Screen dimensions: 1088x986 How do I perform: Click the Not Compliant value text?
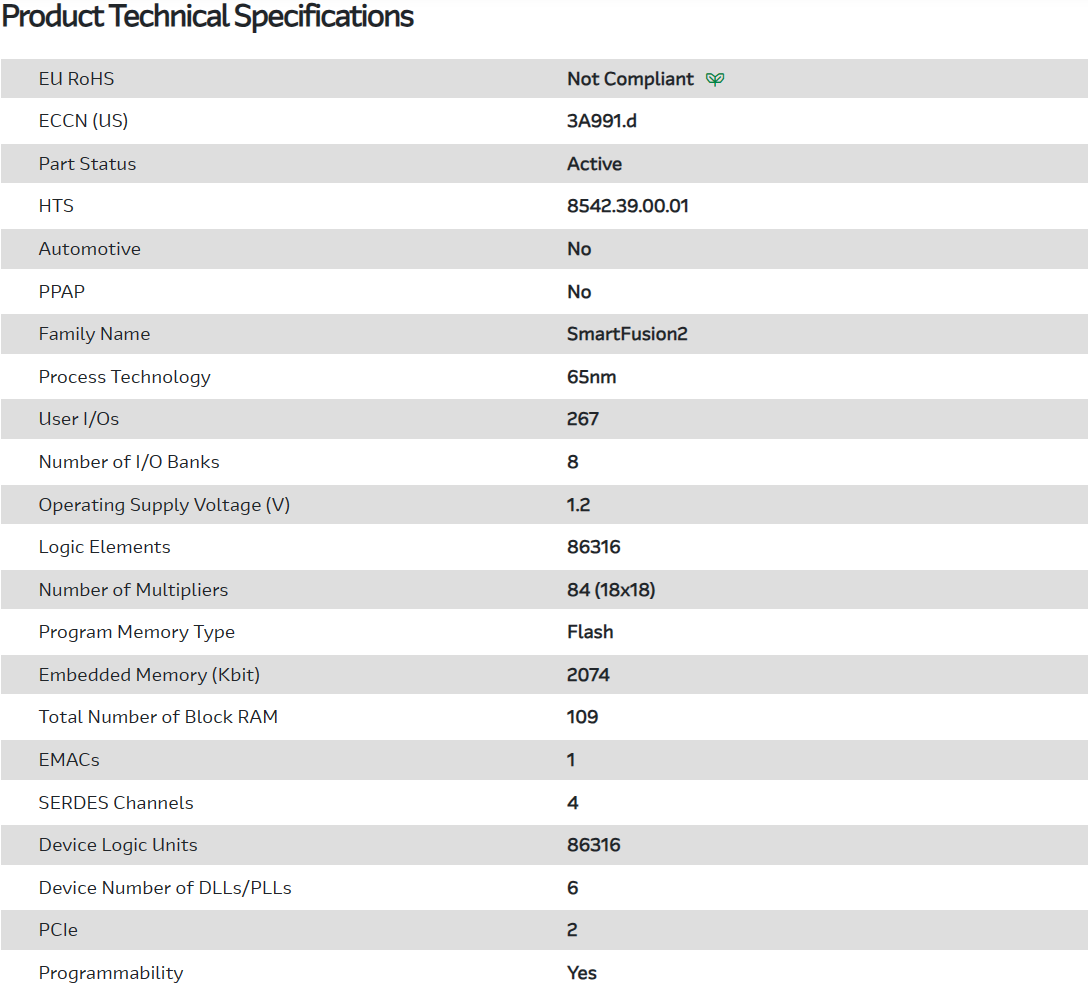click(x=630, y=79)
